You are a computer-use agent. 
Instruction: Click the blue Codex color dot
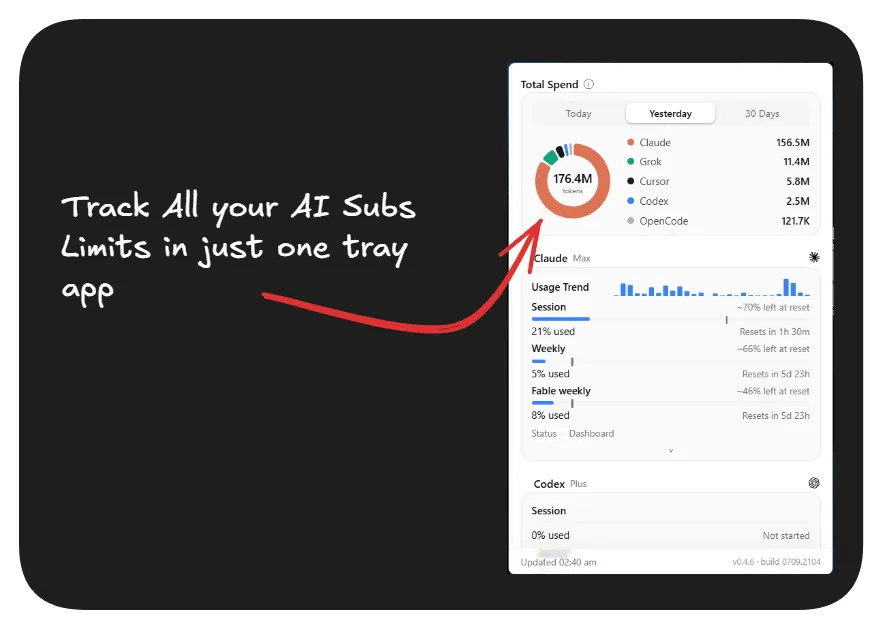tap(631, 201)
